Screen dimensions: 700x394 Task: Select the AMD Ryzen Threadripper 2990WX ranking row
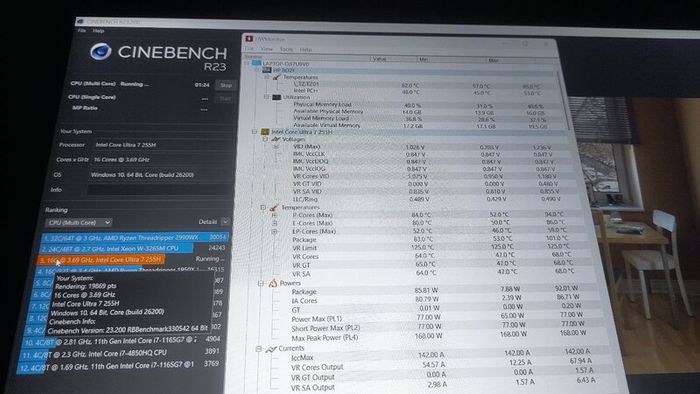point(134,237)
